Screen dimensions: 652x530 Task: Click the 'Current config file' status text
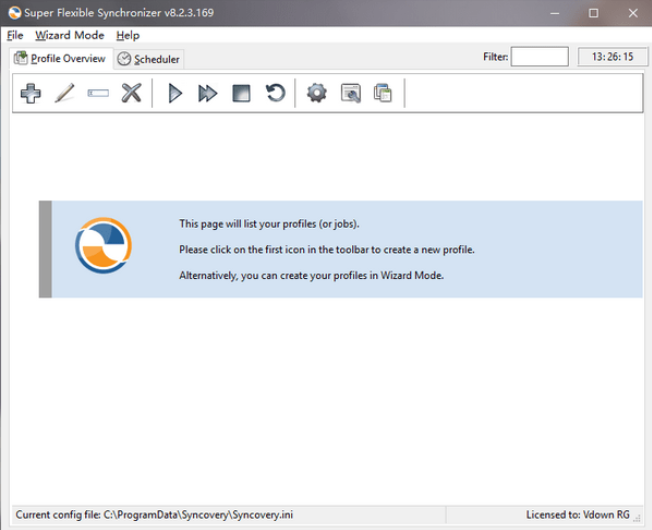tap(154, 515)
